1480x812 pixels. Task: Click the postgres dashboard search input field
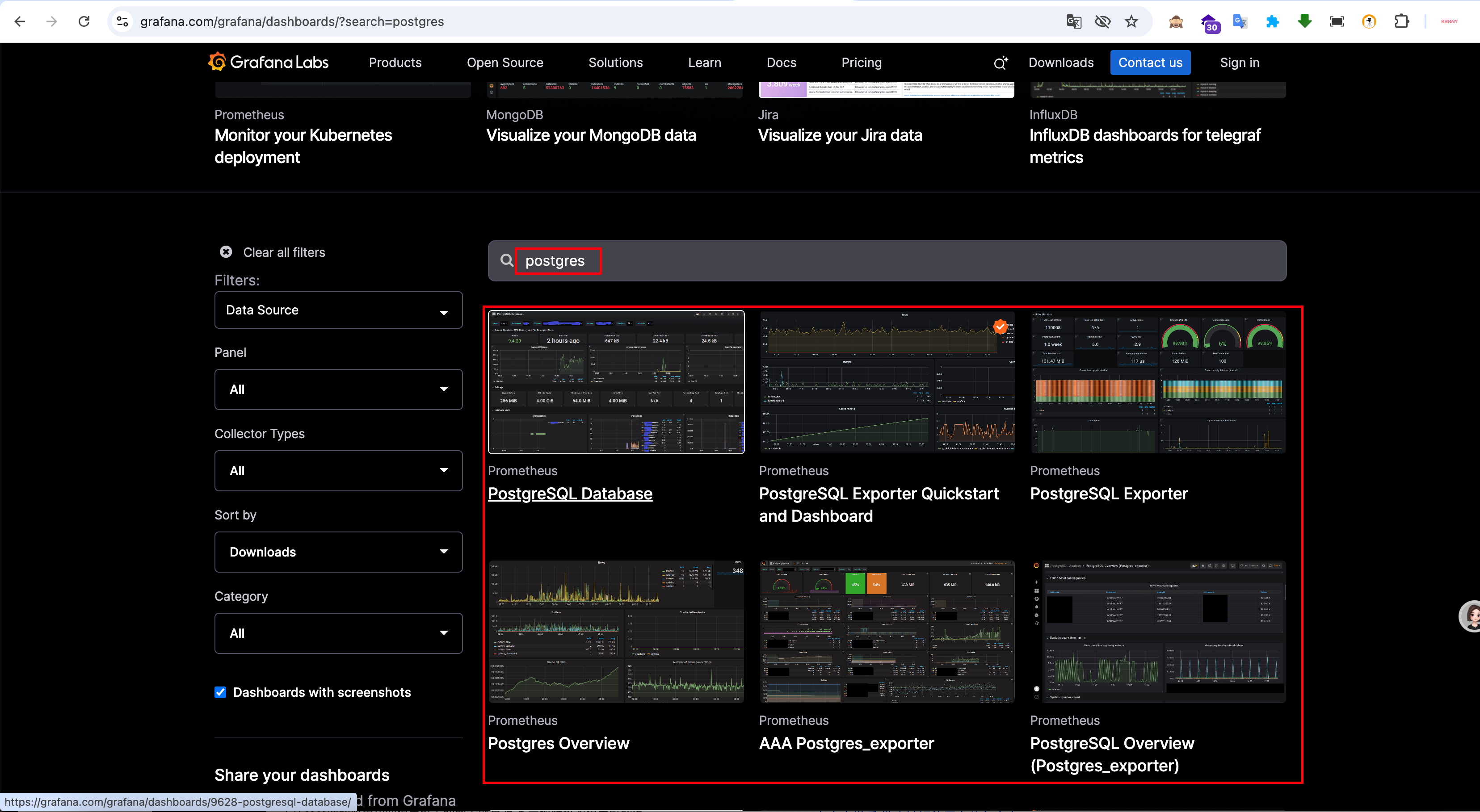click(x=887, y=261)
